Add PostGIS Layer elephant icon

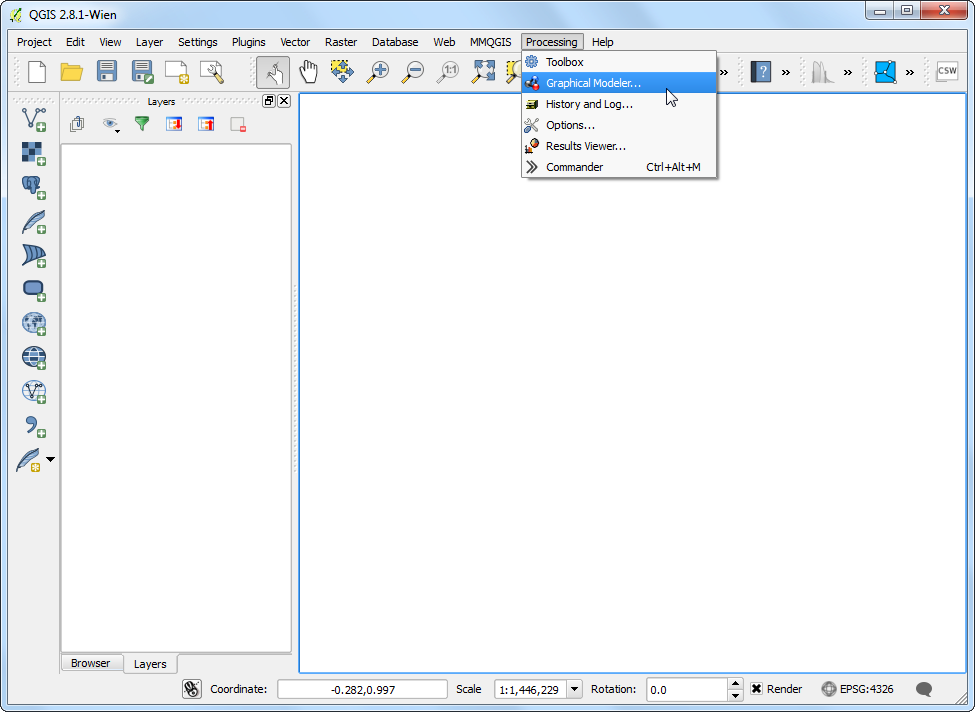pos(34,187)
